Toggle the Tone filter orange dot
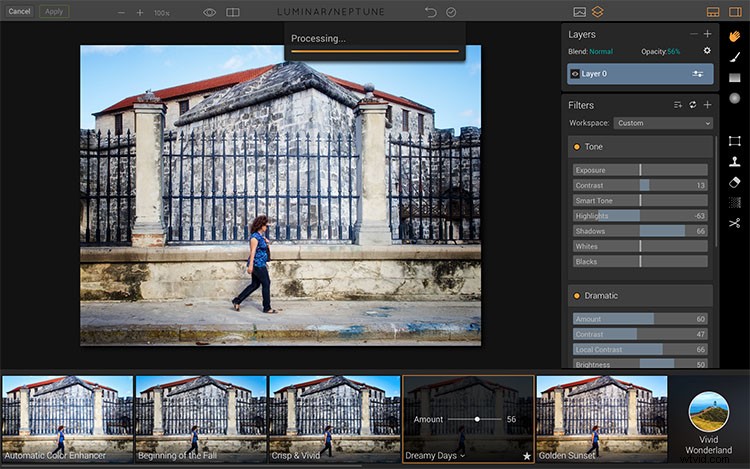Viewport: 750px width, 469px height. [576, 147]
